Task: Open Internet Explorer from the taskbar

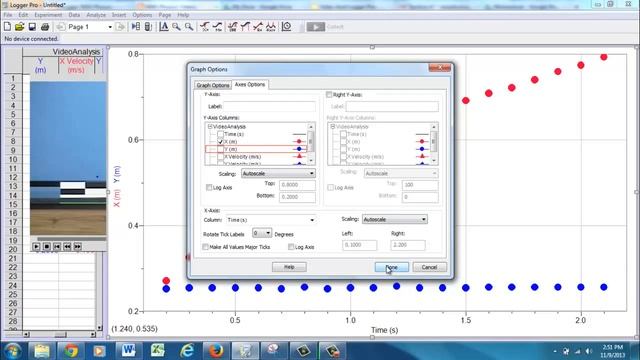Action: pyautogui.click(x=187, y=351)
